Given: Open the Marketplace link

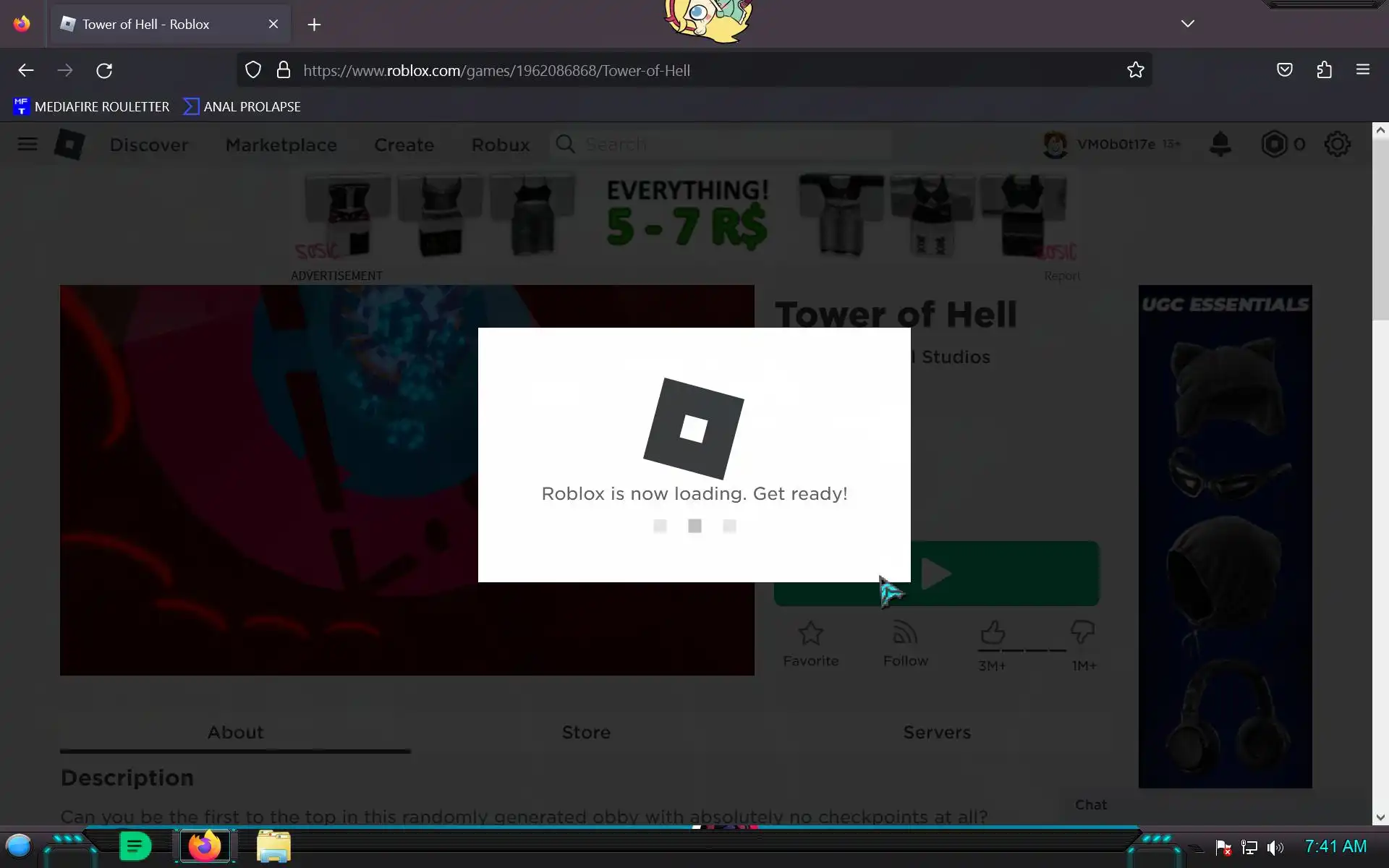Looking at the screenshot, I should point(281,145).
